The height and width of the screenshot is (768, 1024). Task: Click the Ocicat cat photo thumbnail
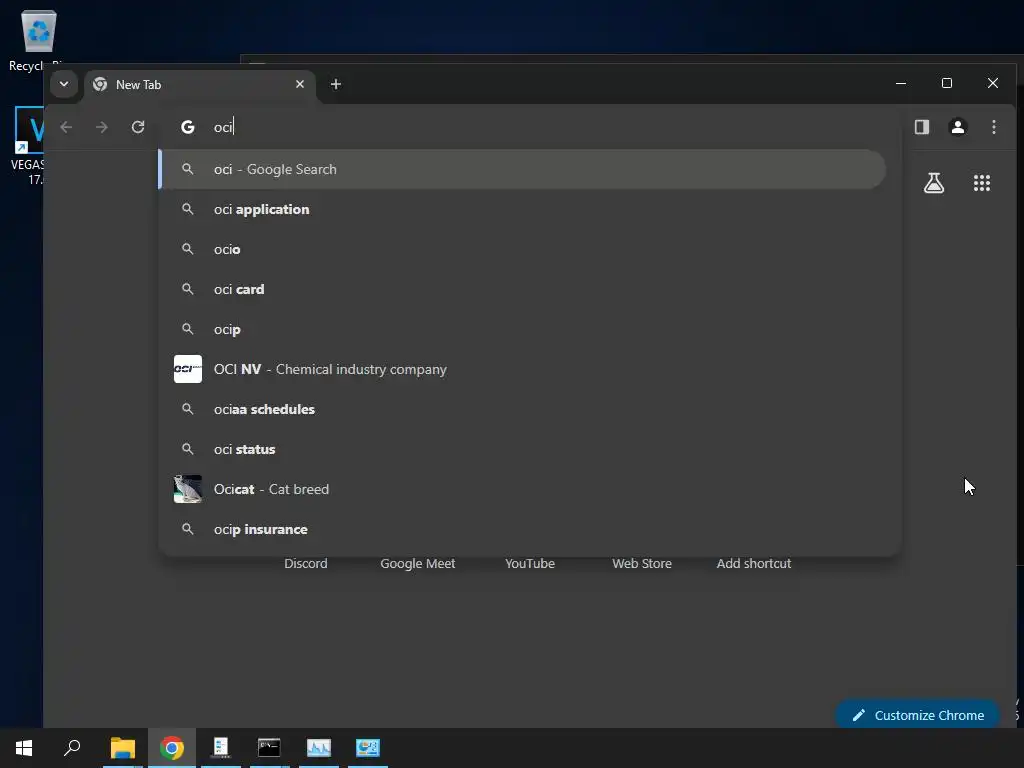coord(187,489)
